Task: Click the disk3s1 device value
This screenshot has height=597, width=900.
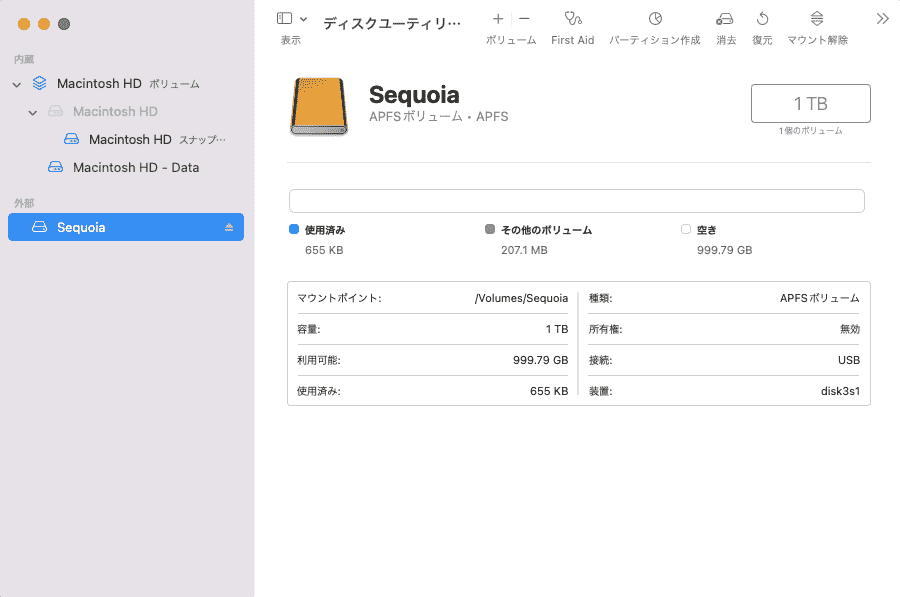Action: coord(840,391)
